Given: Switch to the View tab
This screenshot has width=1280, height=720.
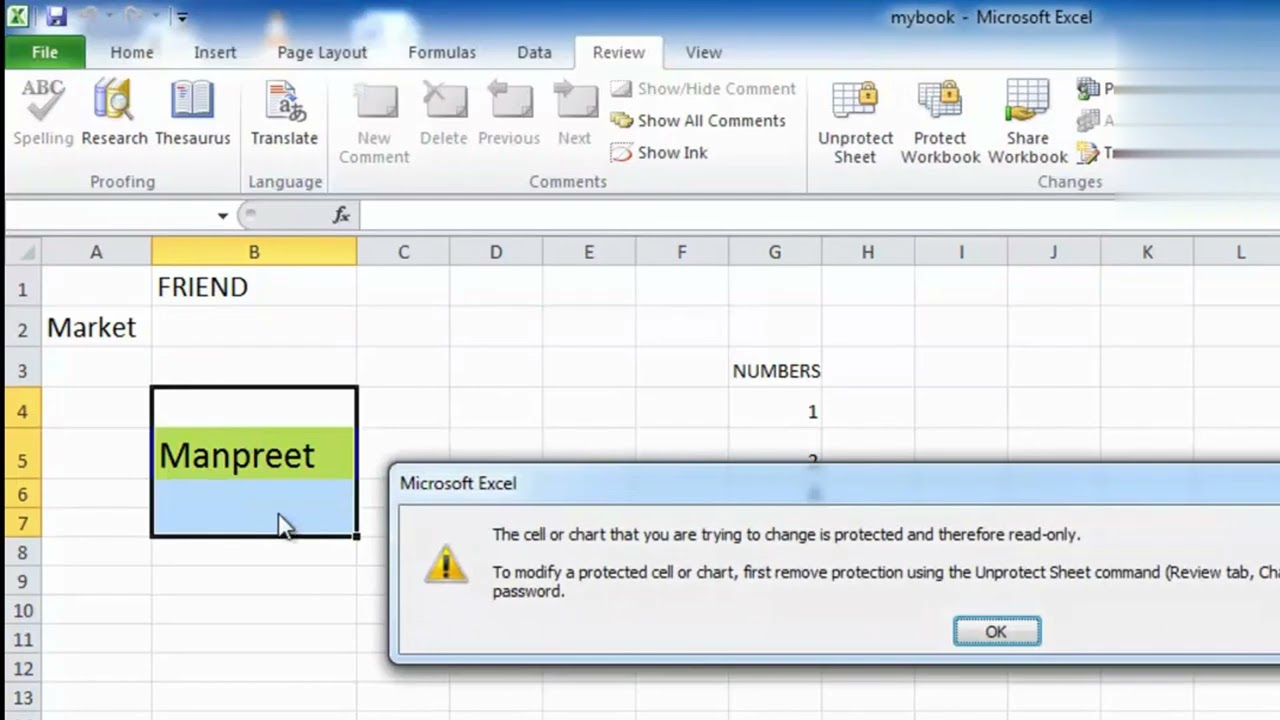Looking at the screenshot, I should coord(703,53).
